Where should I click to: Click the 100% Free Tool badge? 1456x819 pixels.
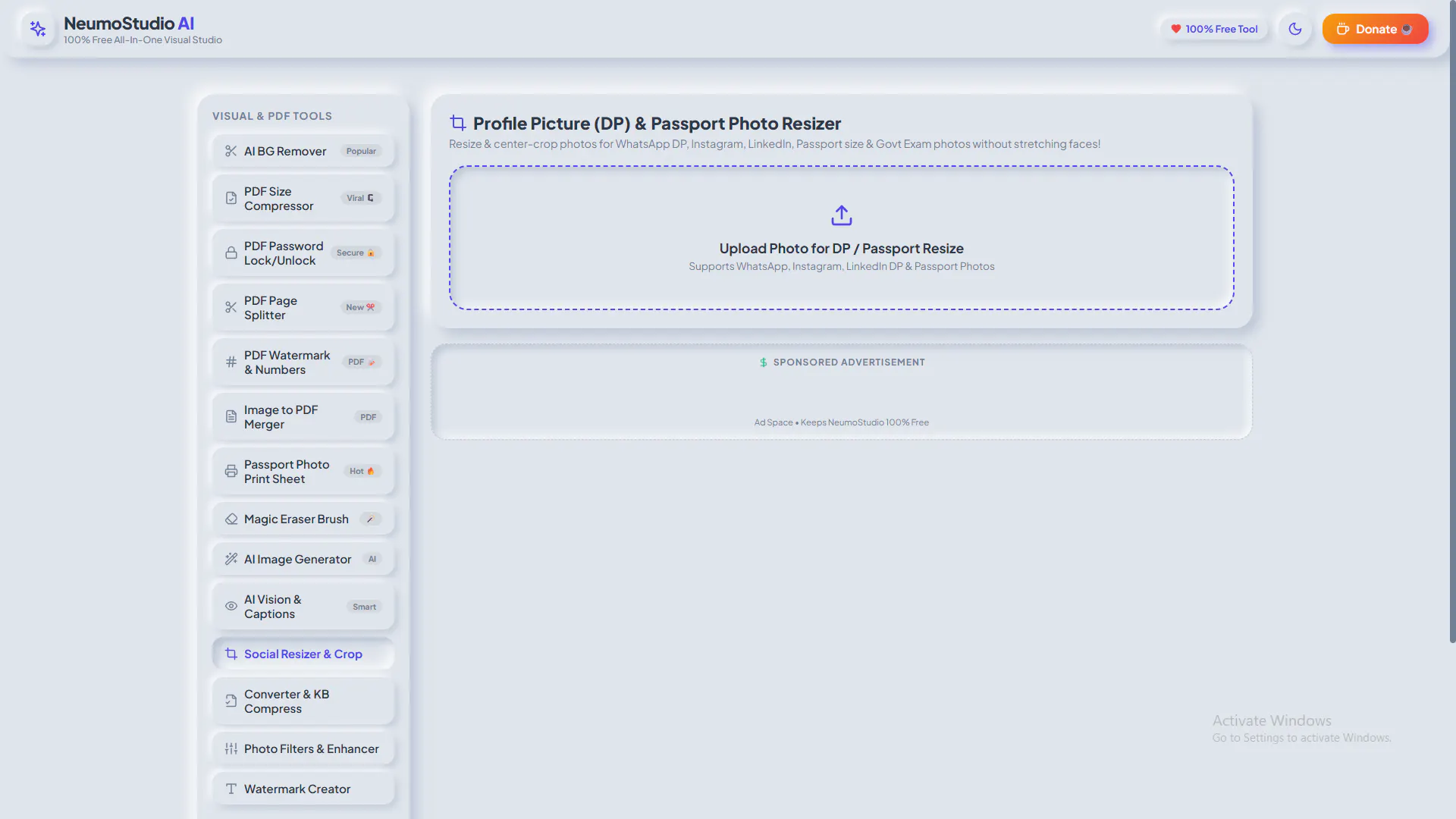1214,29
